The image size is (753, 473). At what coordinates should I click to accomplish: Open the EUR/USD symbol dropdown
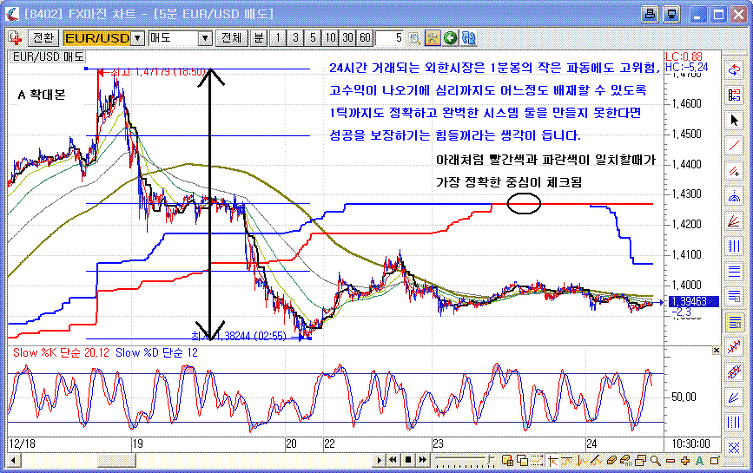tap(138, 37)
